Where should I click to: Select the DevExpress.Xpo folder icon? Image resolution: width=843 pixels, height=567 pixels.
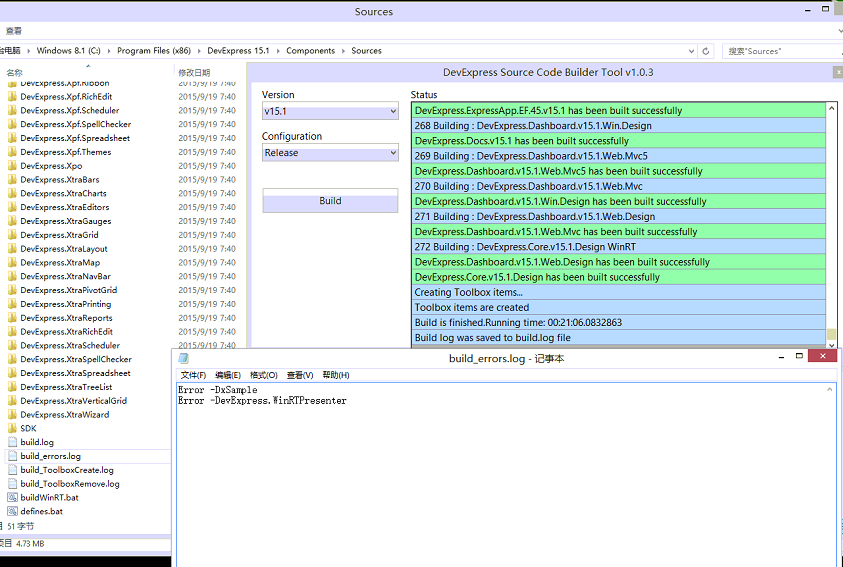(x=12, y=166)
